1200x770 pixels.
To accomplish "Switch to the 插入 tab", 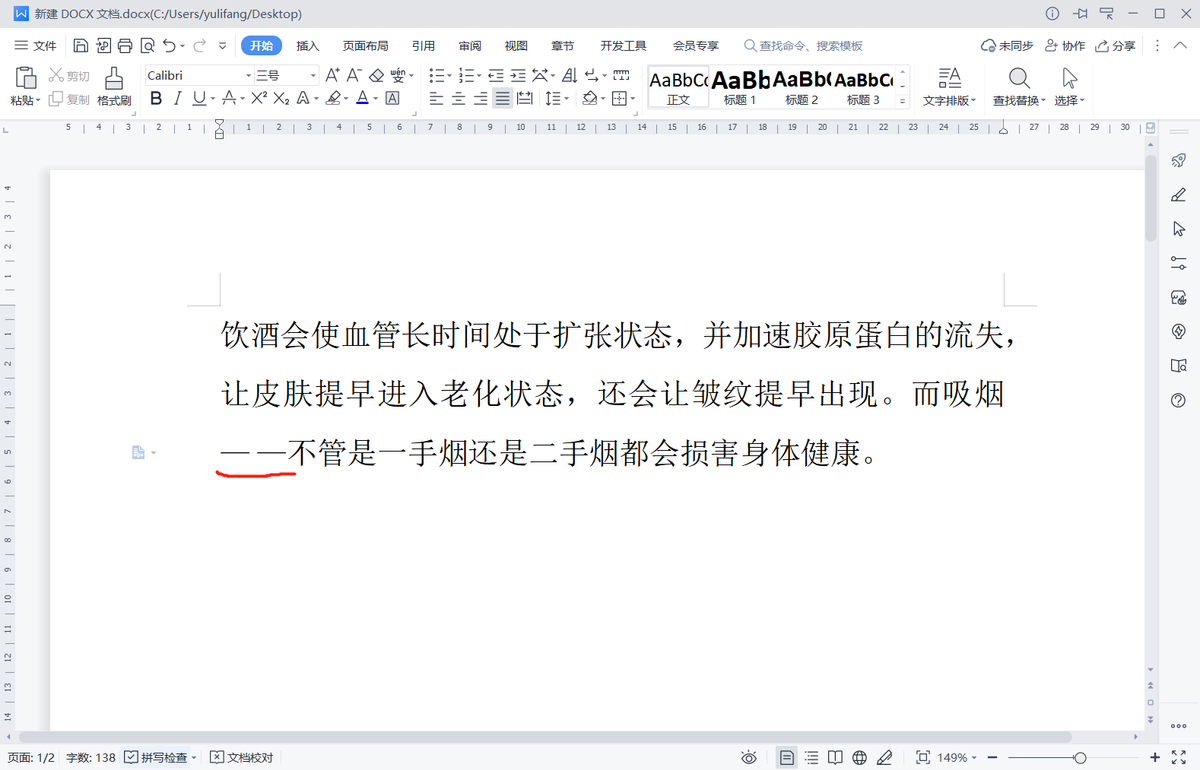I will click(308, 46).
